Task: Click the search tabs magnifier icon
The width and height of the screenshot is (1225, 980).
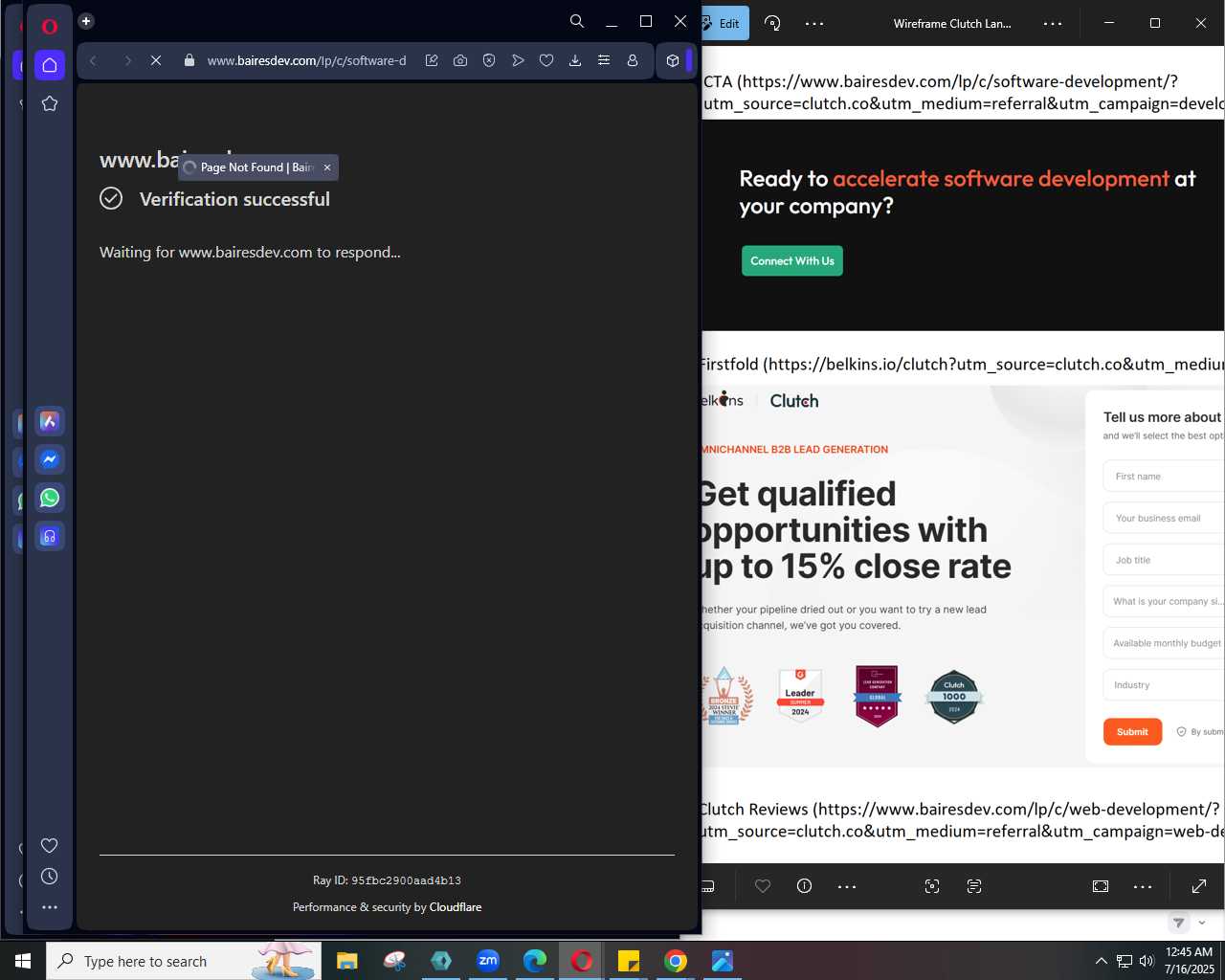Action: click(x=577, y=21)
